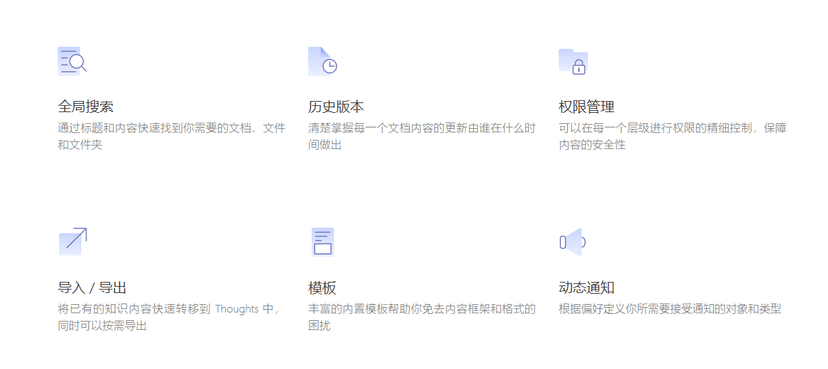Click the template page layout icon
The height and width of the screenshot is (369, 828).
point(322,242)
